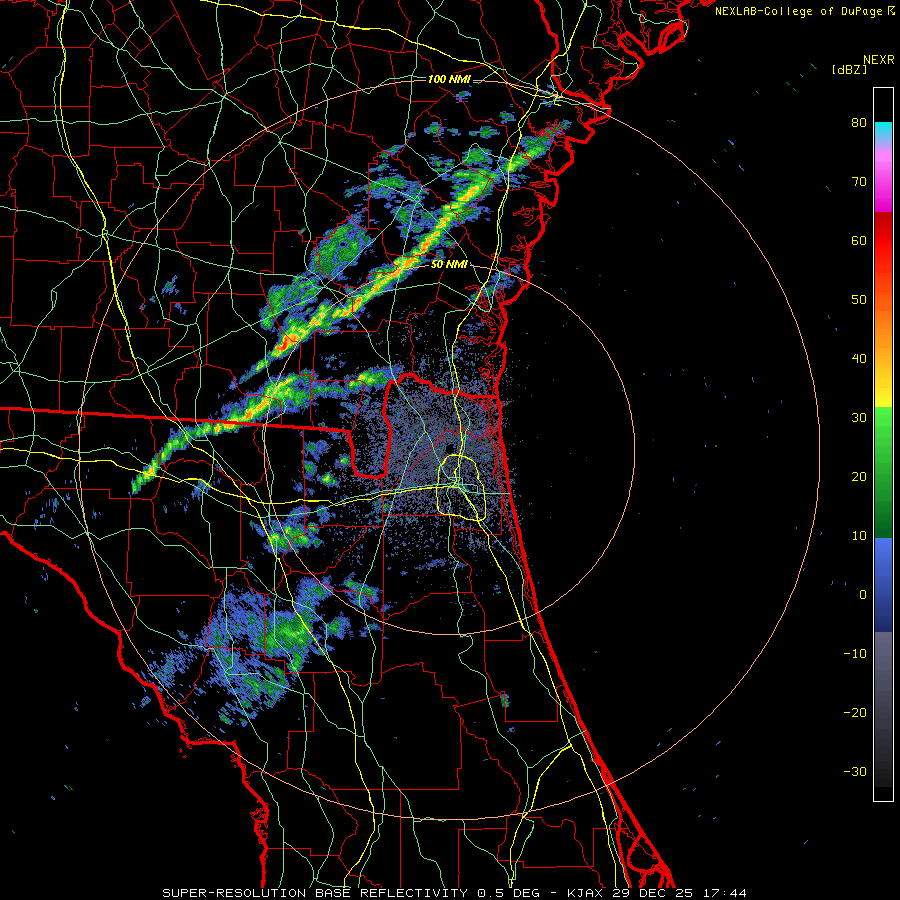The width and height of the screenshot is (900, 900).
Task: Click the 40 value on dBZ scale
Action: tap(859, 359)
